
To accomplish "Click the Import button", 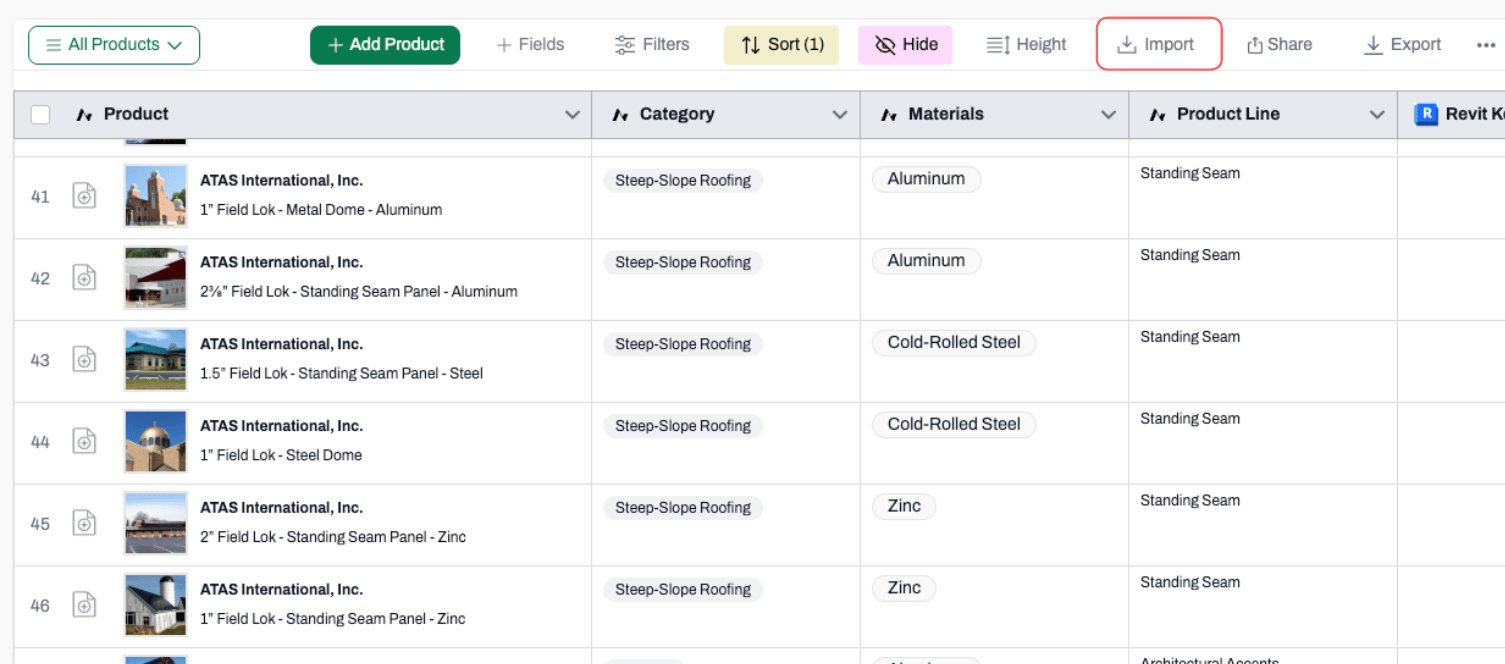I will point(1159,44).
